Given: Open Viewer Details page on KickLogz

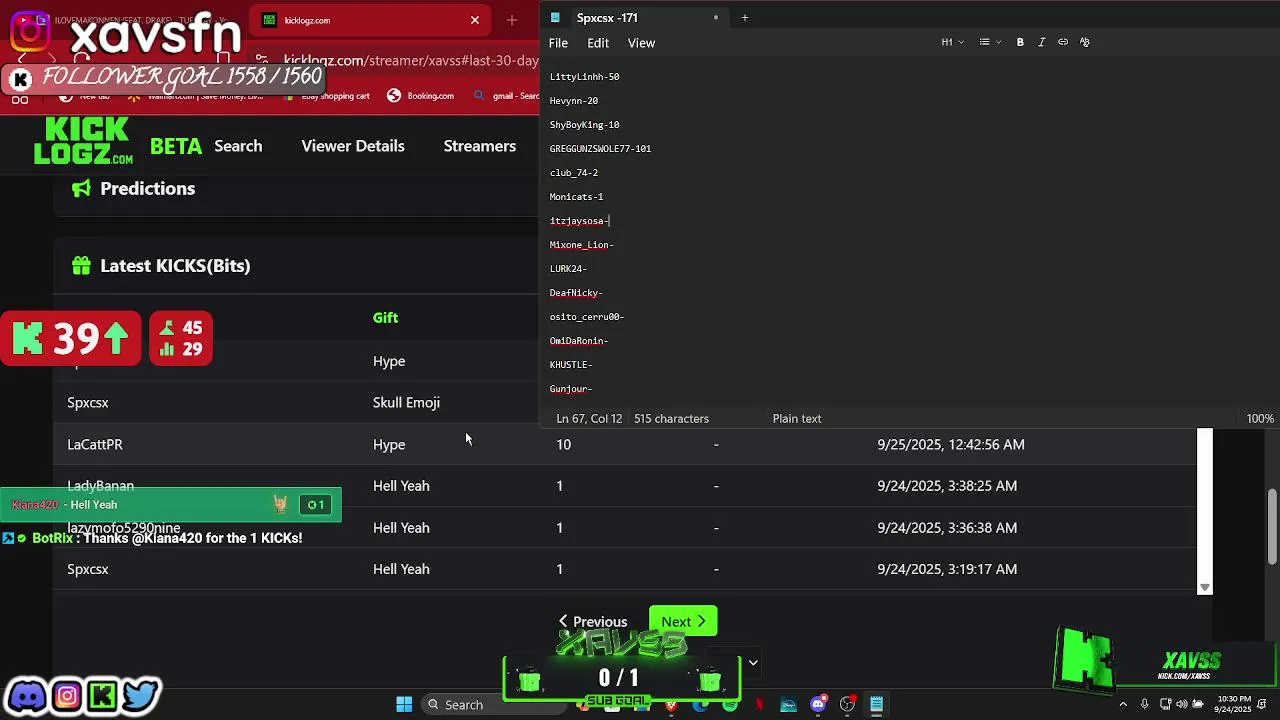Looking at the screenshot, I should pos(353,146).
